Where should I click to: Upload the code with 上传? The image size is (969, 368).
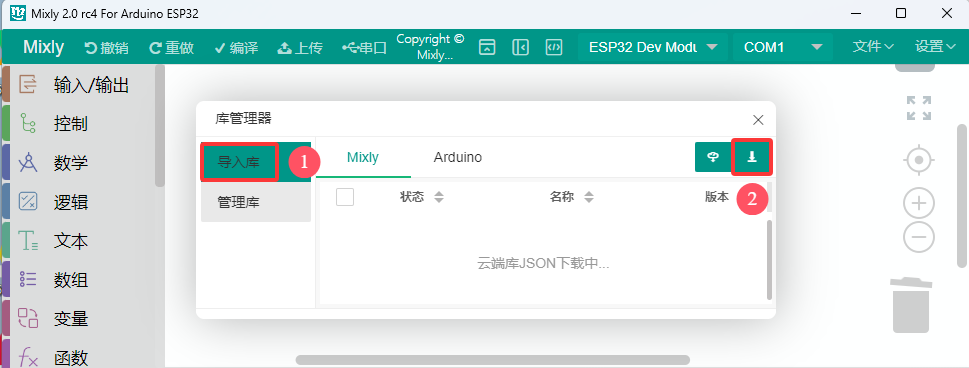tap(300, 48)
